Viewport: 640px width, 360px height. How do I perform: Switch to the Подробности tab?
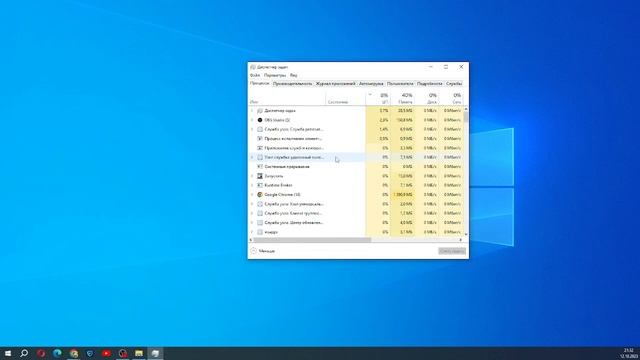(429, 84)
